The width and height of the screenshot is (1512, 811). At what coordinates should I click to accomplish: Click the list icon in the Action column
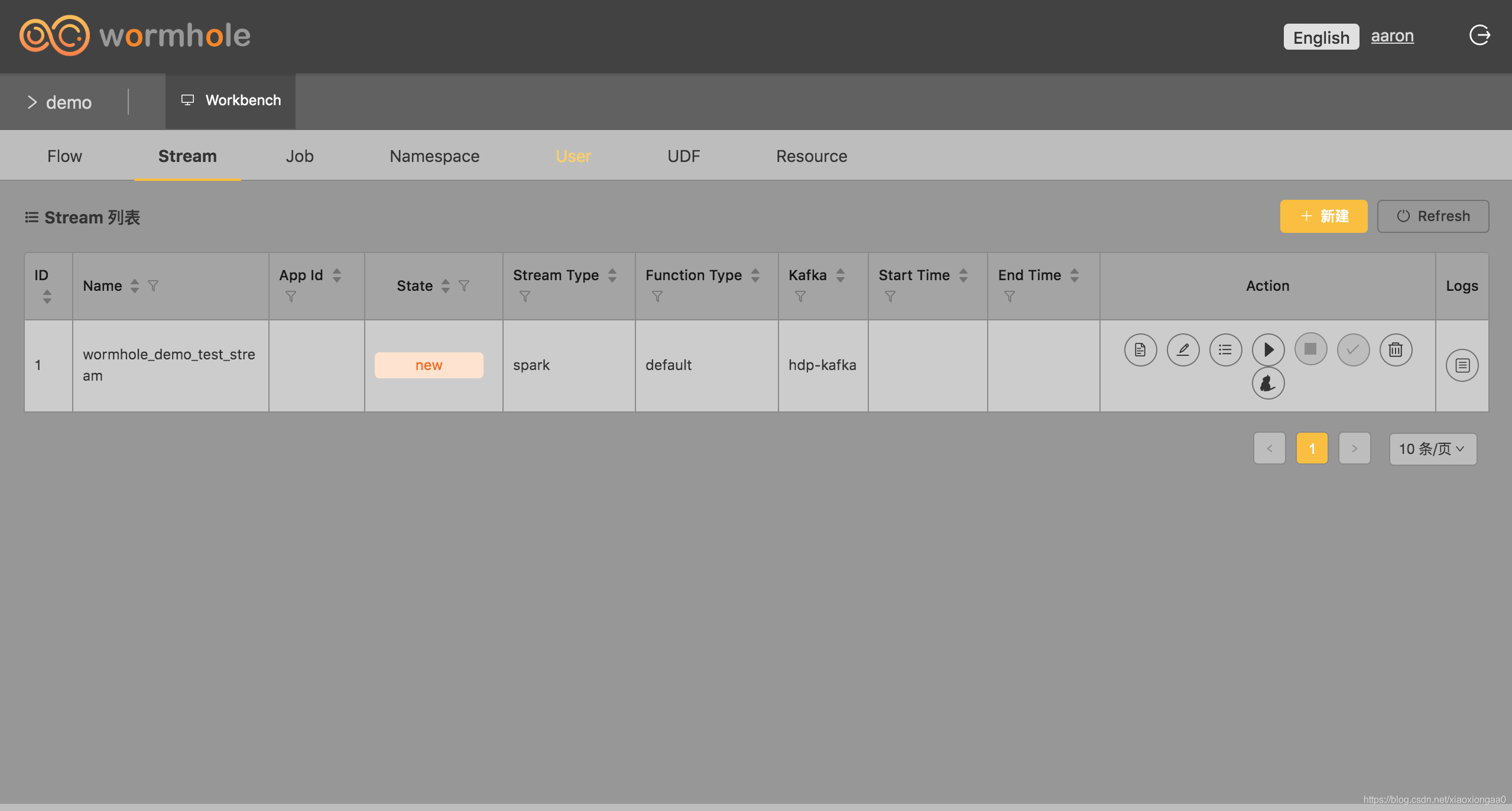1225,350
